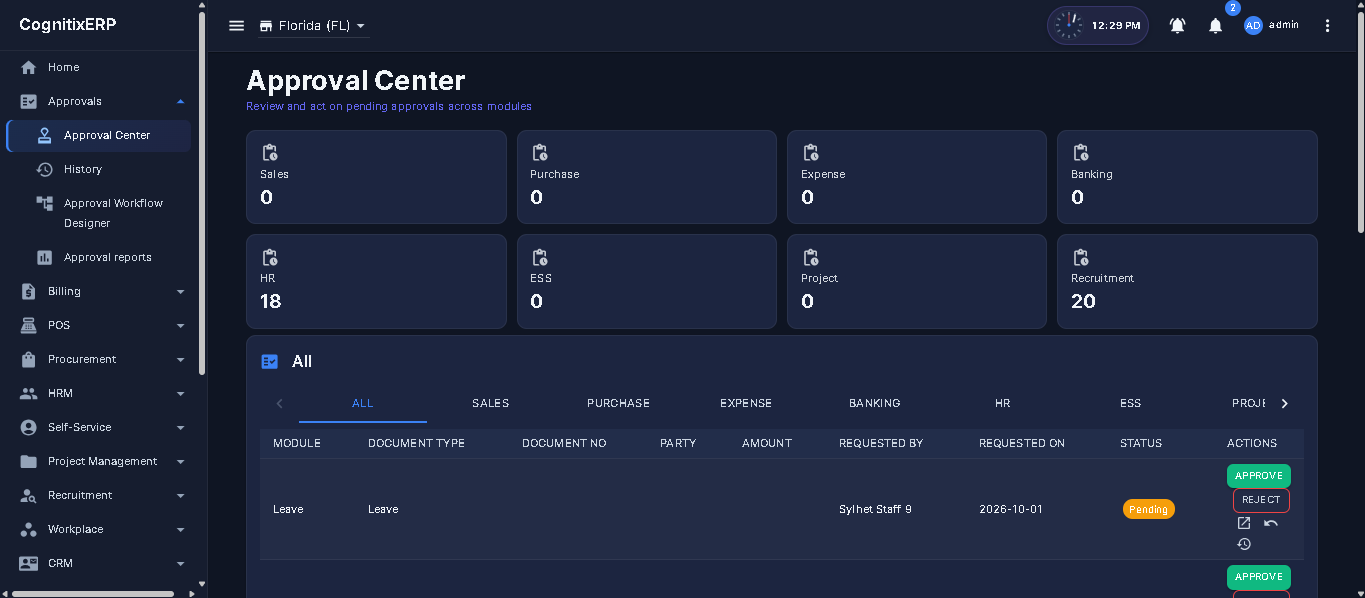Open the three-dot more options menu
Image resolution: width=1365 pixels, height=598 pixels.
(x=1327, y=26)
